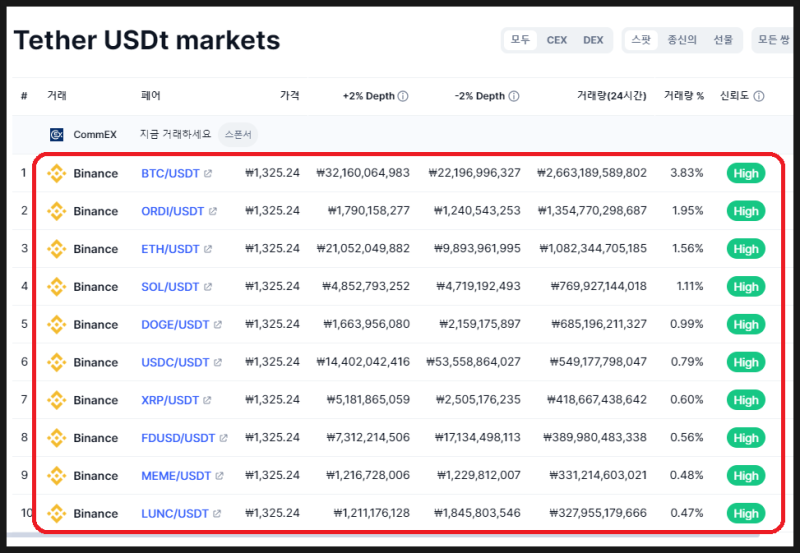800x553 pixels.
Task: Click the Binance logo in LUNC/USDT row
Action: [57, 513]
